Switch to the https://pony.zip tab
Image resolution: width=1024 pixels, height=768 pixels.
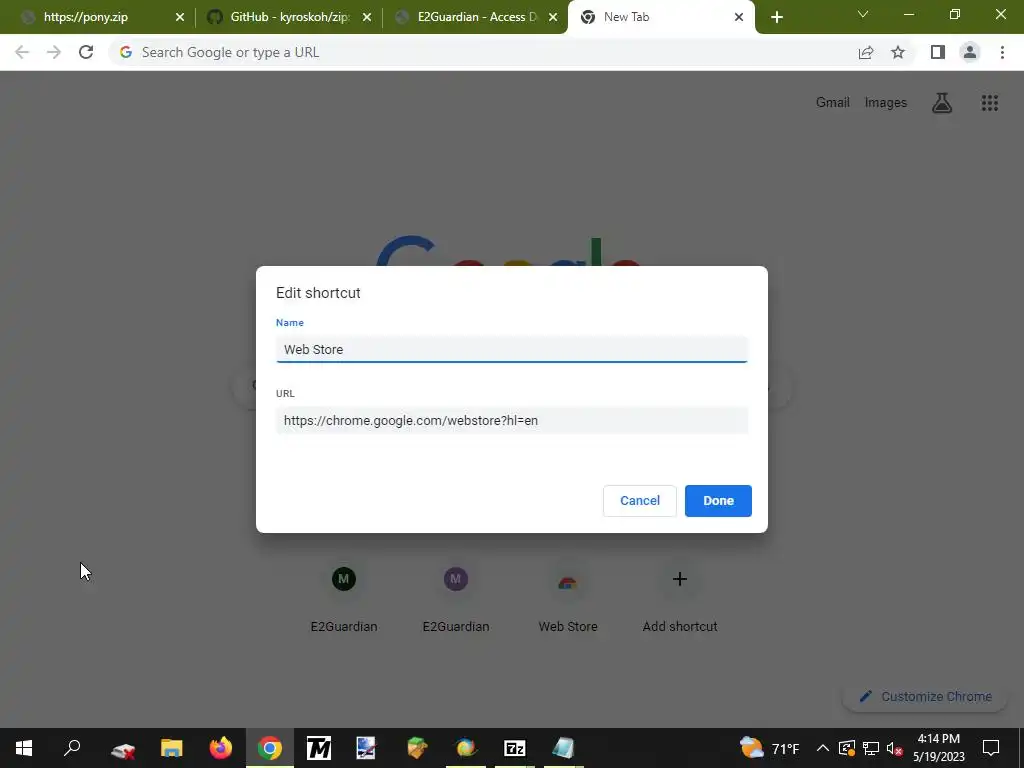[86, 17]
